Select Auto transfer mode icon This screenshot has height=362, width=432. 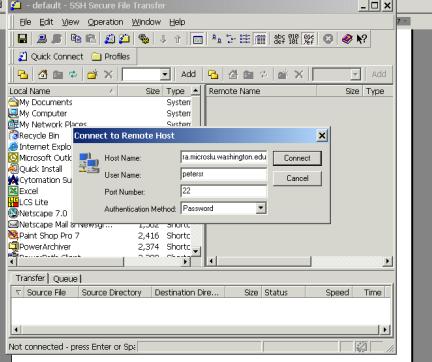309,39
